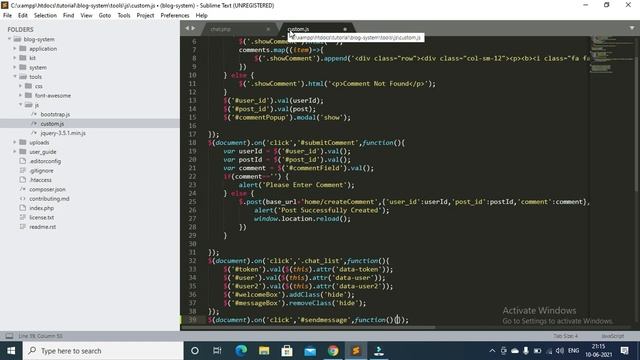
Task: Click the index.php file icon
Action: point(23,208)
